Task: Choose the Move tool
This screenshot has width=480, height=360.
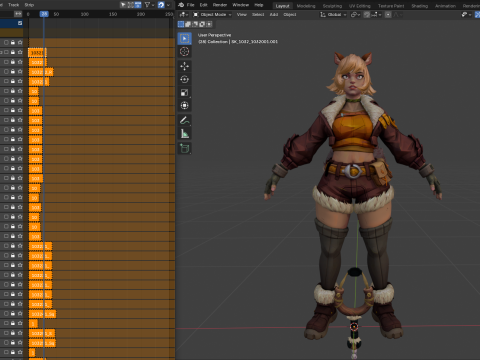Action: coord(184,66)
